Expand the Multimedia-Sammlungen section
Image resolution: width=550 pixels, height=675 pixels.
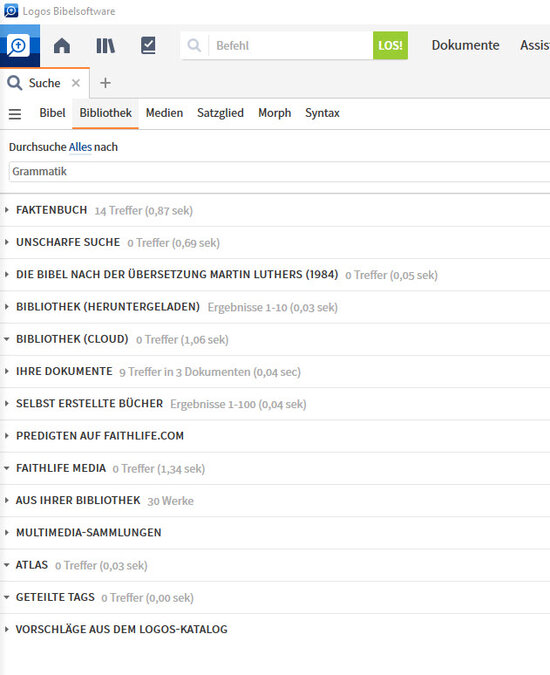(x=6, y=533)
